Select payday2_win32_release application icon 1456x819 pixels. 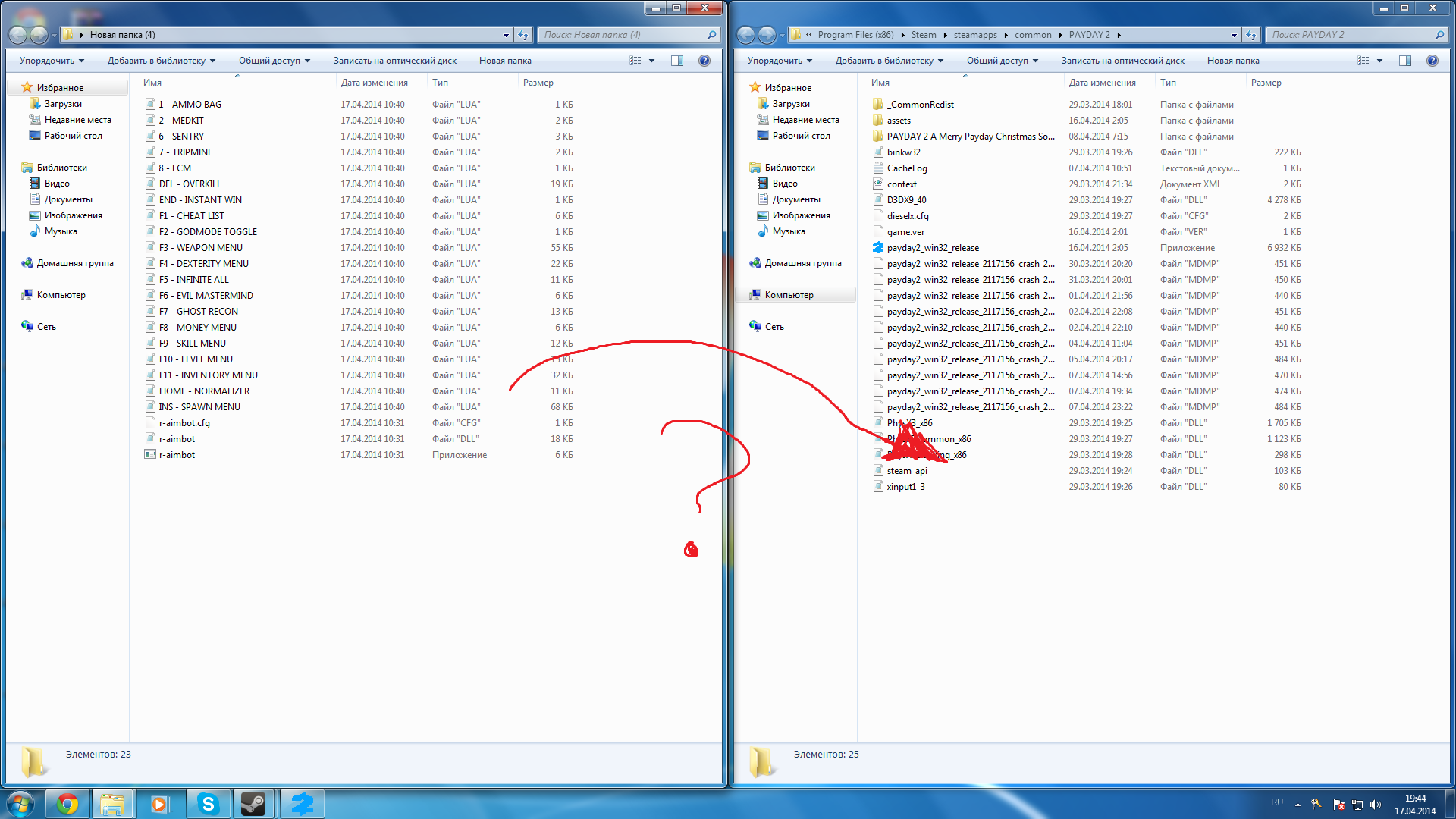pyautogui.click(x=878, y=248)
